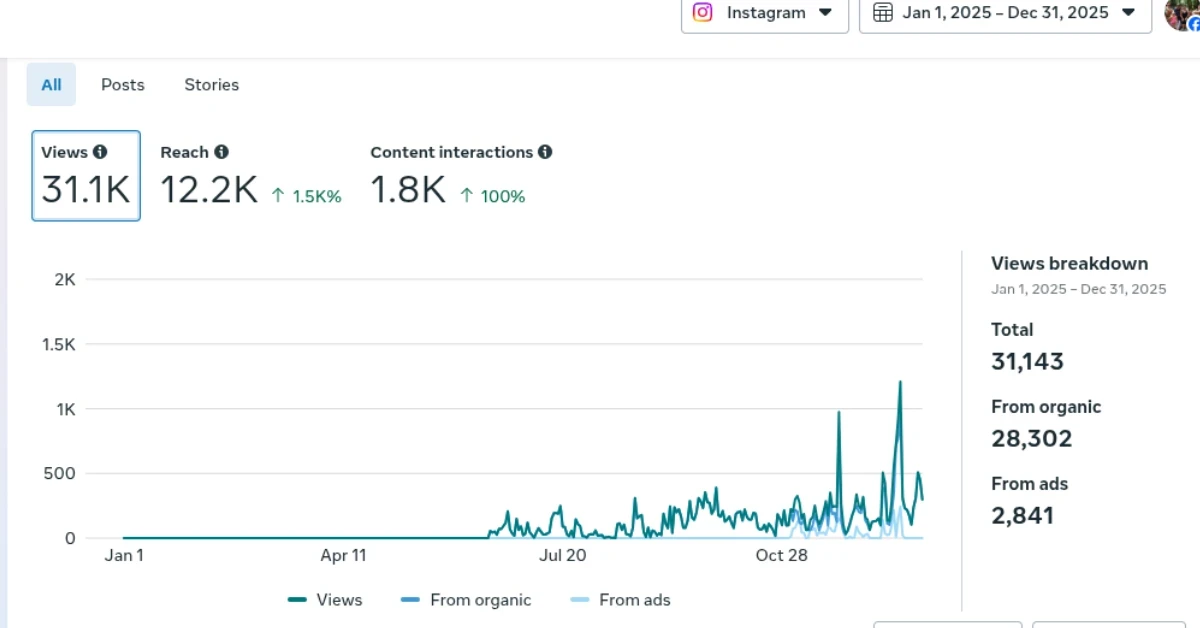Viewport: 1200px width, 628px height.
Task: Click the info icon next to Views
Action: pyautogui.click(x=100, y=152)
